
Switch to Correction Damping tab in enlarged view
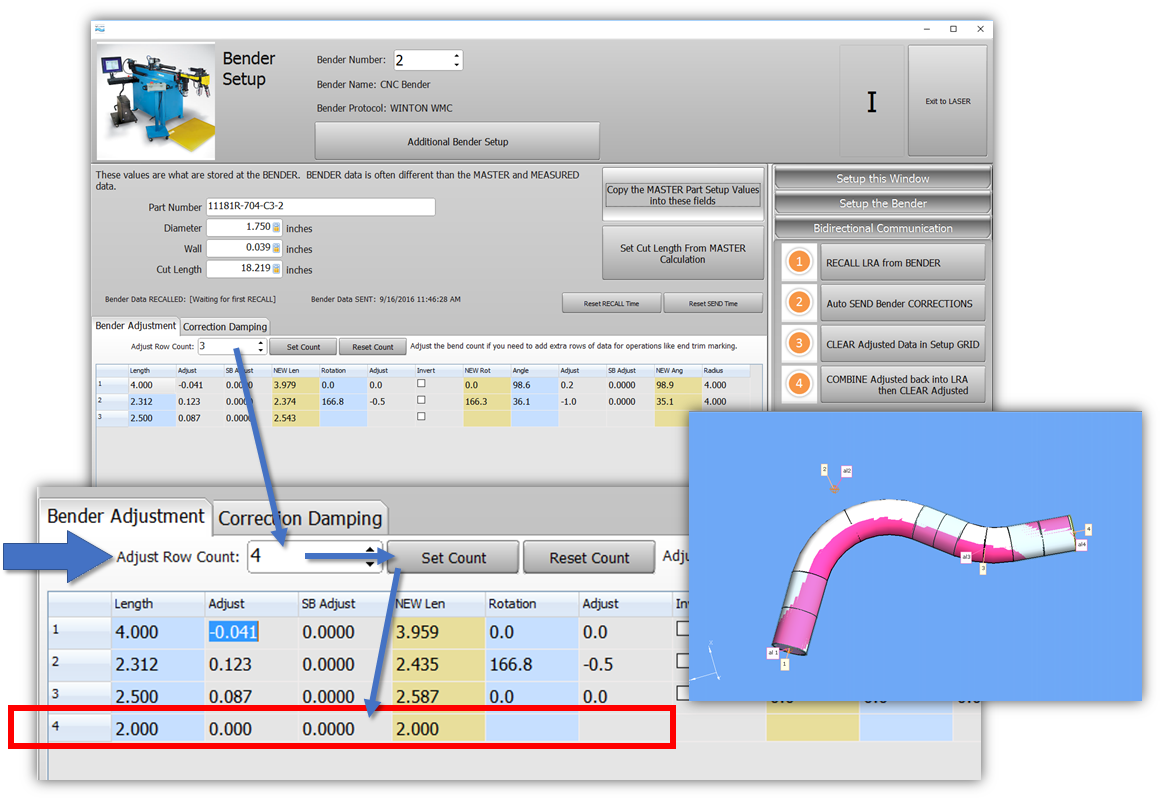[x=300, y=518]
